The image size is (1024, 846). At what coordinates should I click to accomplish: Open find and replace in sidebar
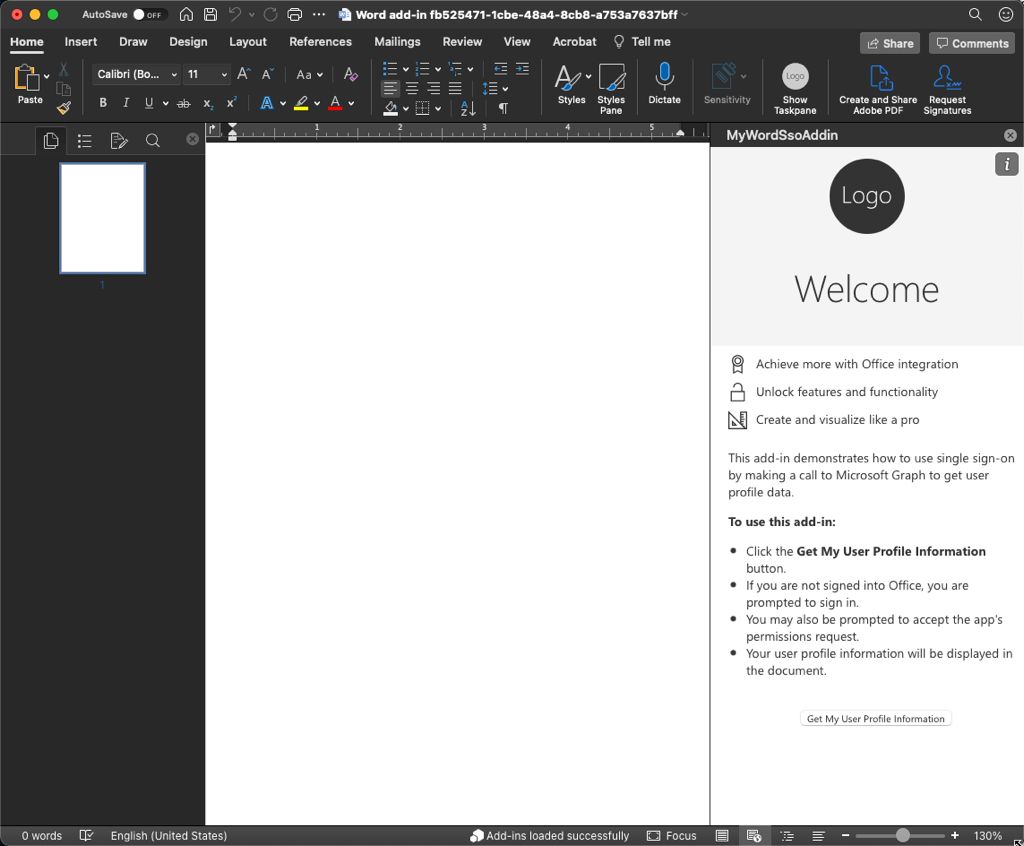click(153, 140)
